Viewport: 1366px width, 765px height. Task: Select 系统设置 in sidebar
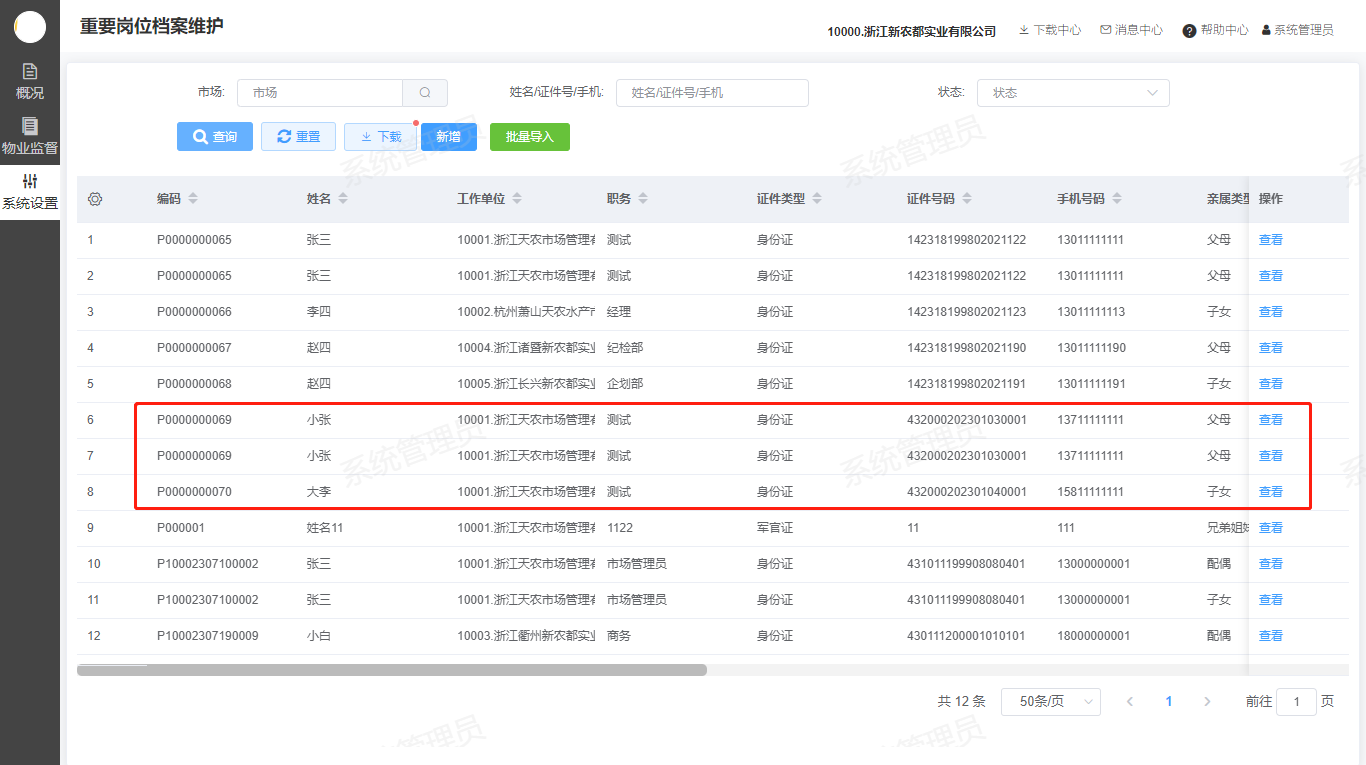point(30,191)
